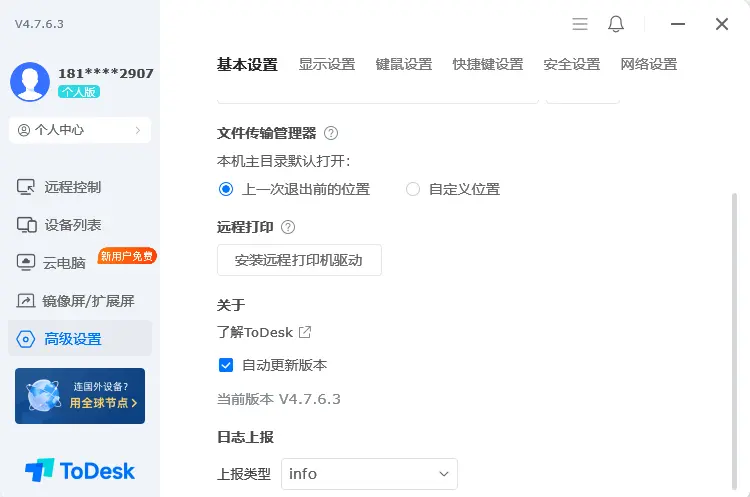The height and width of the screenshot is (497, 750).
Task: Click external link icon after 了解ToDesk
Action: click(x=305, y=332)
